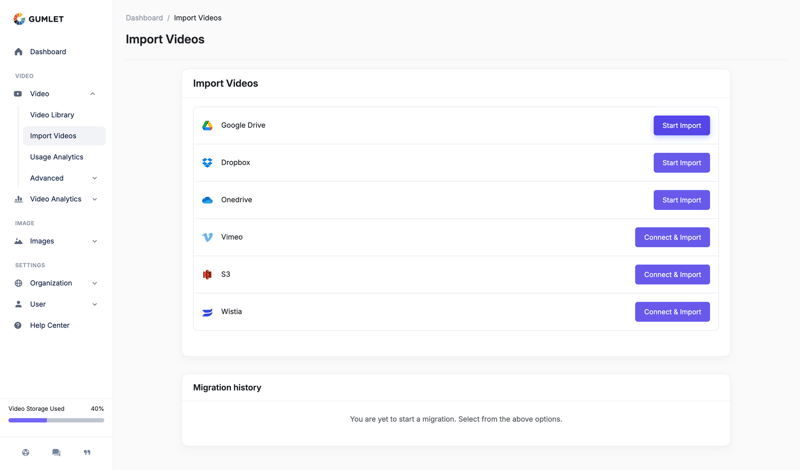Click the support lifebuoy icon at sidebar bottom
Screen dimensions: 800x470
coord(26,452)
